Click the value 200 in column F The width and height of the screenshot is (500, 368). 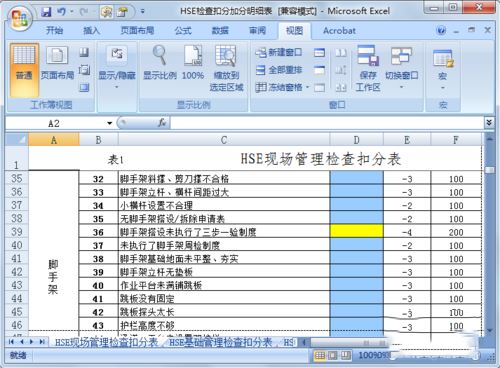tap(456, 232)
